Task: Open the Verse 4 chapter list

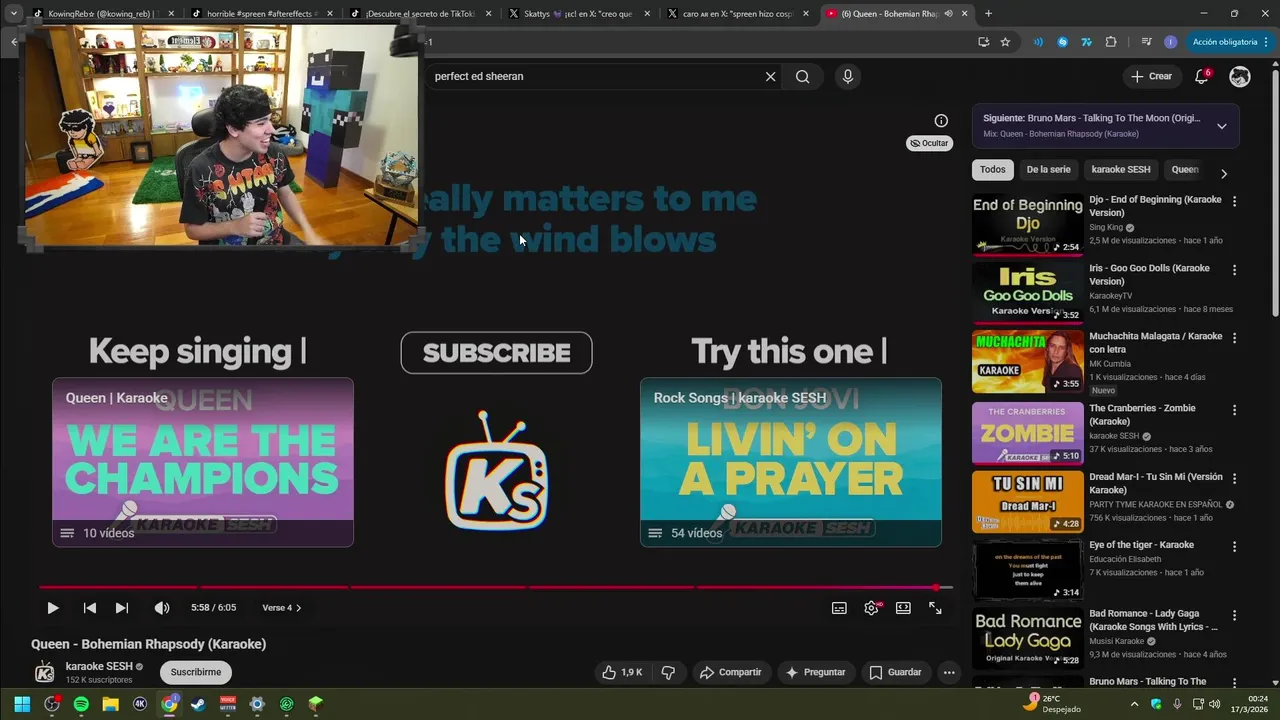Action: [281, 608]
